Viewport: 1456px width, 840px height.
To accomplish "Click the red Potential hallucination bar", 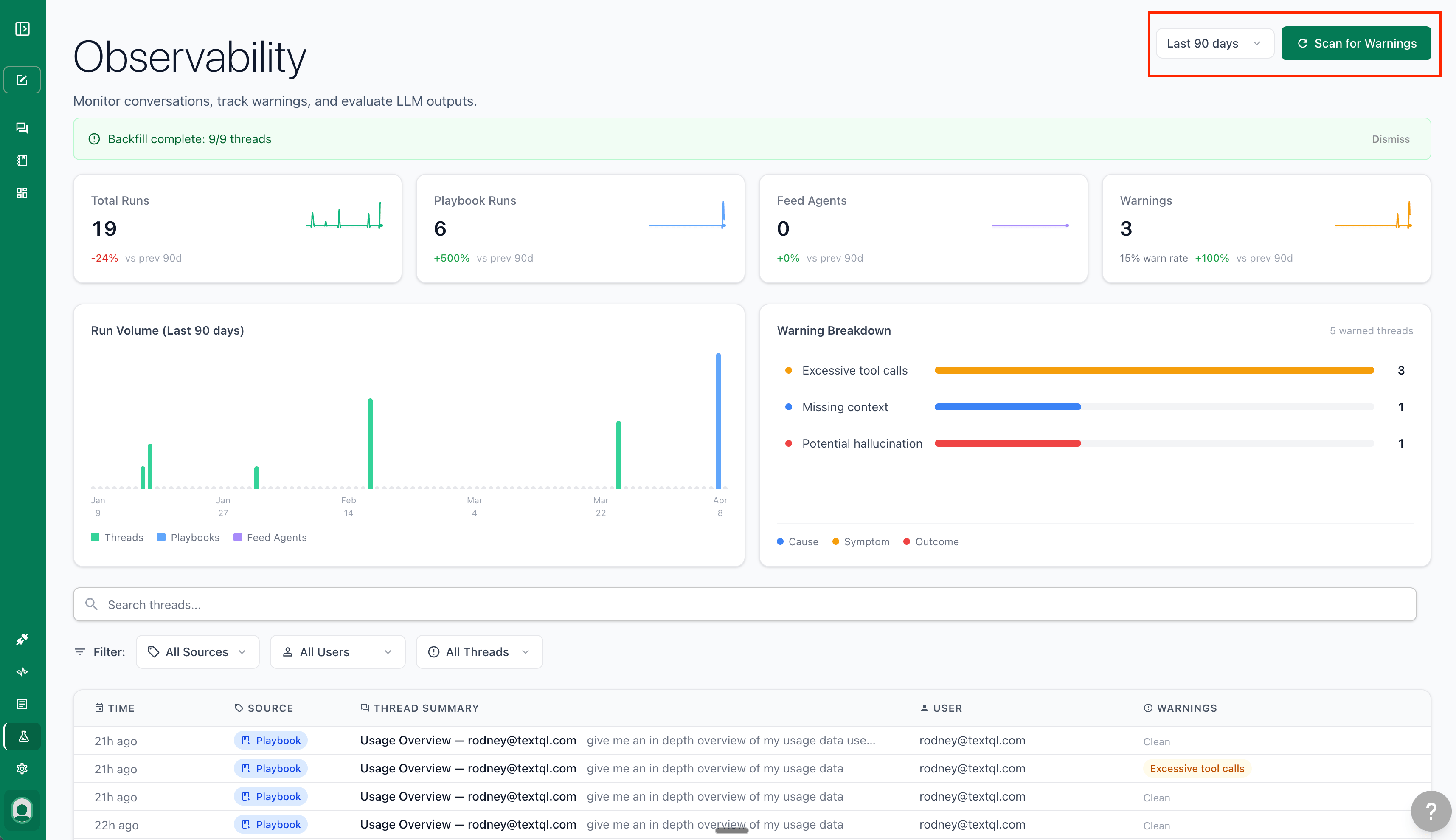I will point(1007,443).
